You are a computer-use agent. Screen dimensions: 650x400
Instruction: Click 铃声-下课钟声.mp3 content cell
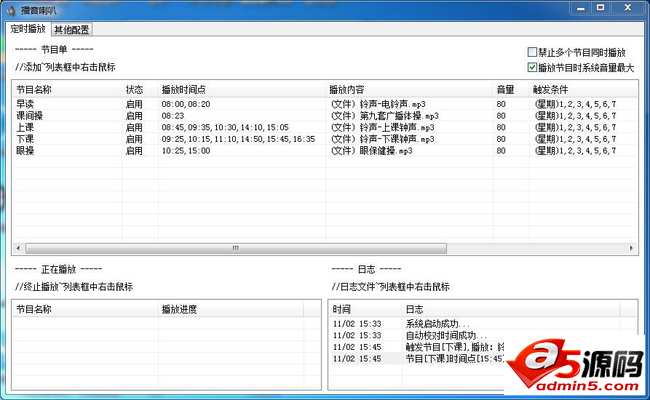(382, 139)
